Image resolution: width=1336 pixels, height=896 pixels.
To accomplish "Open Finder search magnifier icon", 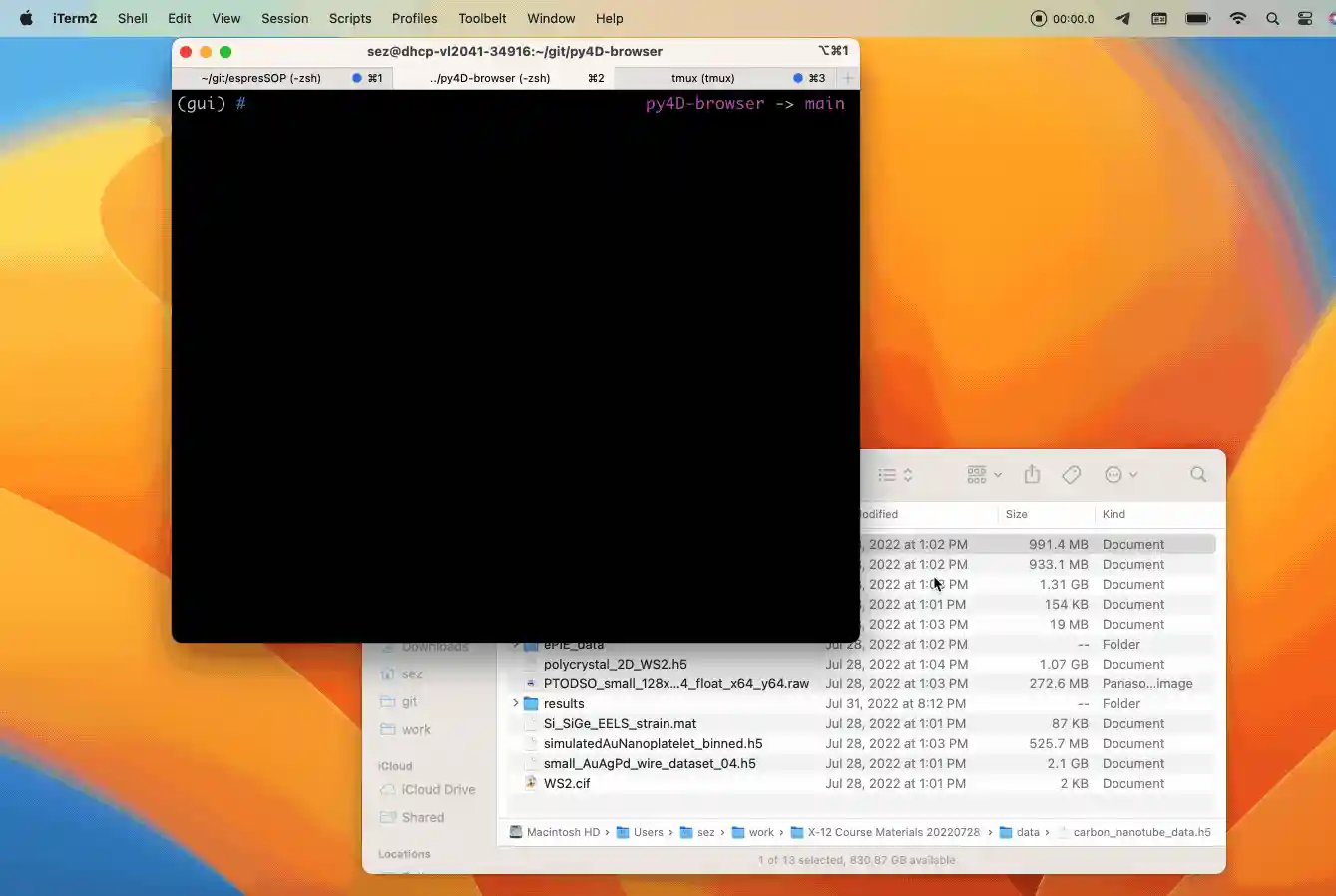I will click(1198, 475).
